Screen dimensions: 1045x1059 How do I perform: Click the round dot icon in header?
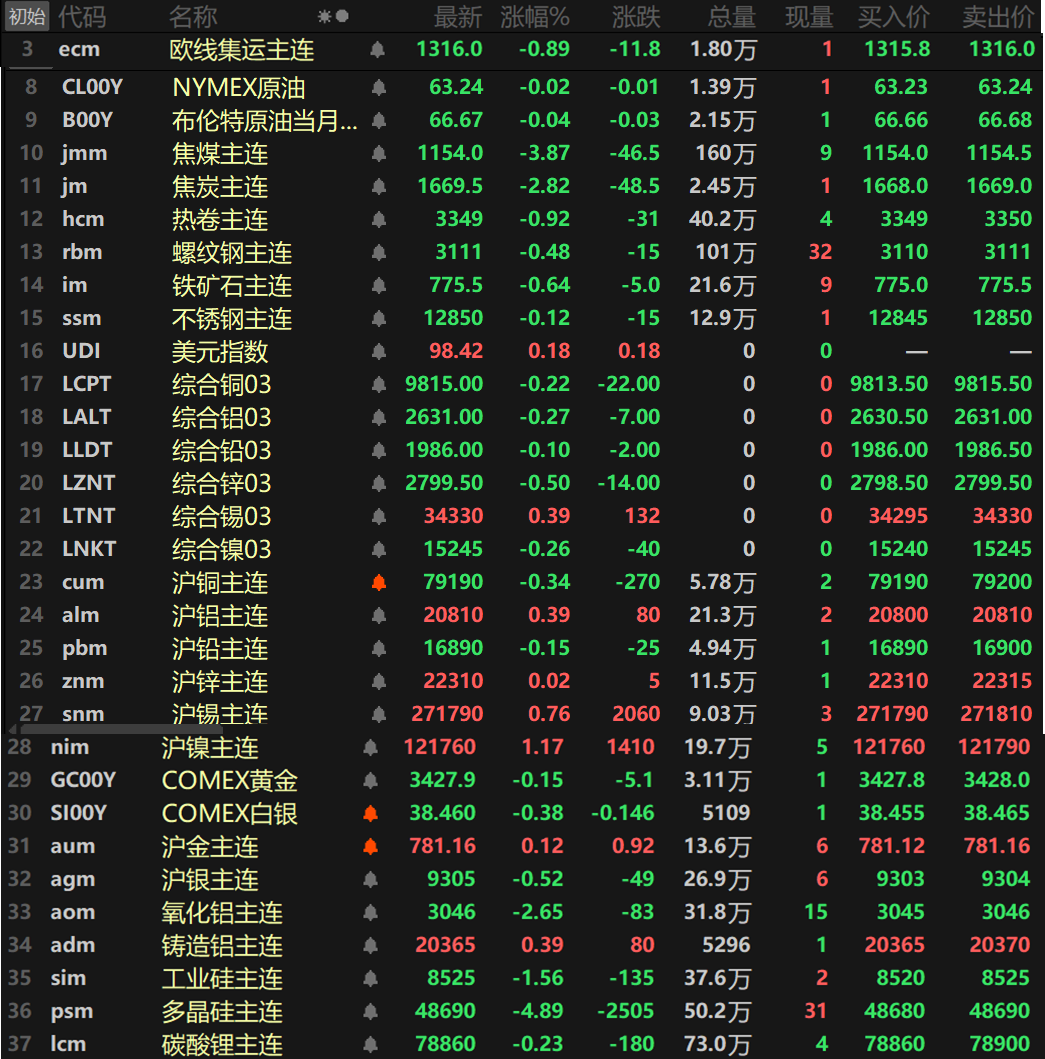342,16
